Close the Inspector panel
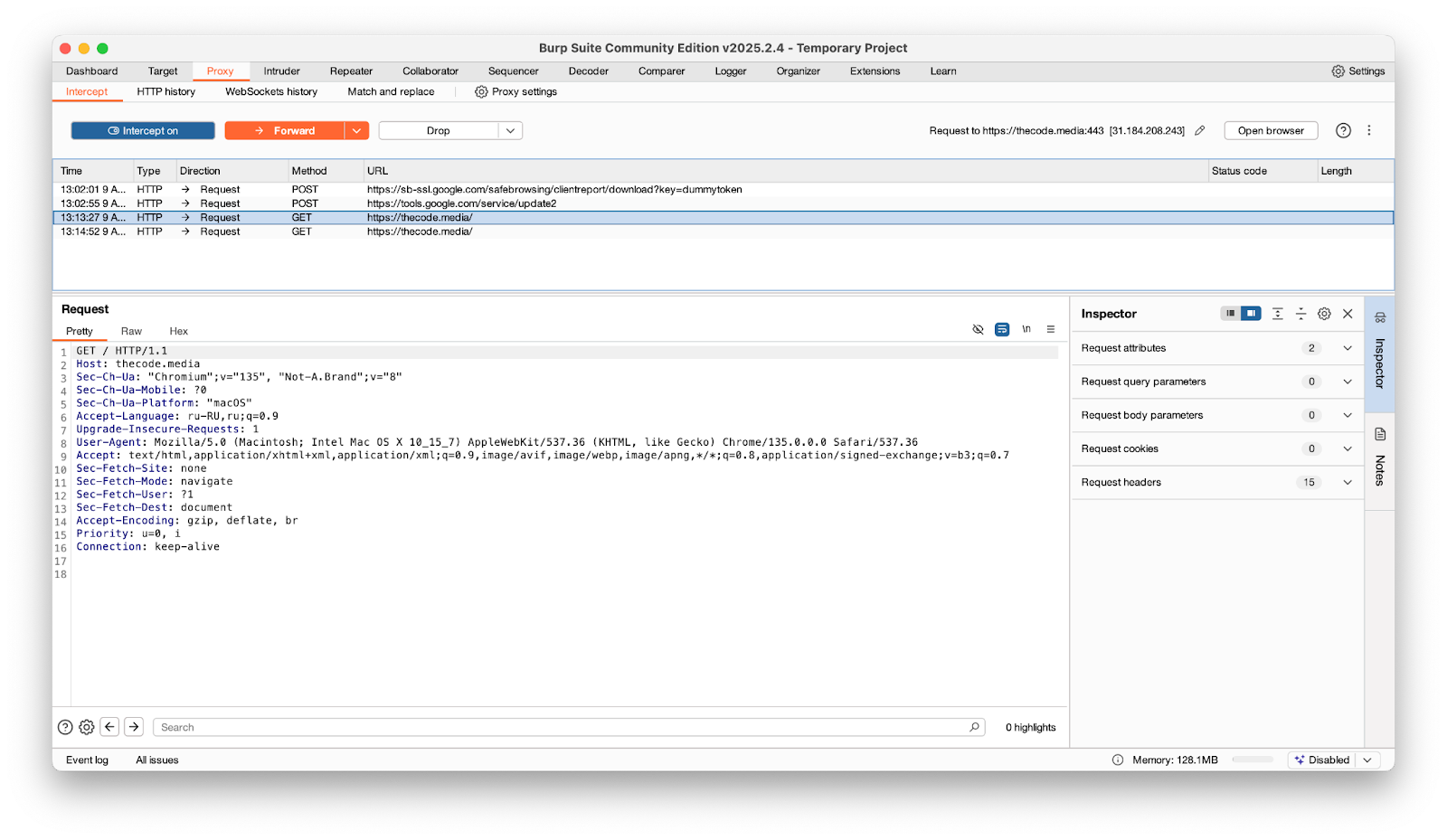This screenshot has width=1447, height=840. 1348,314
